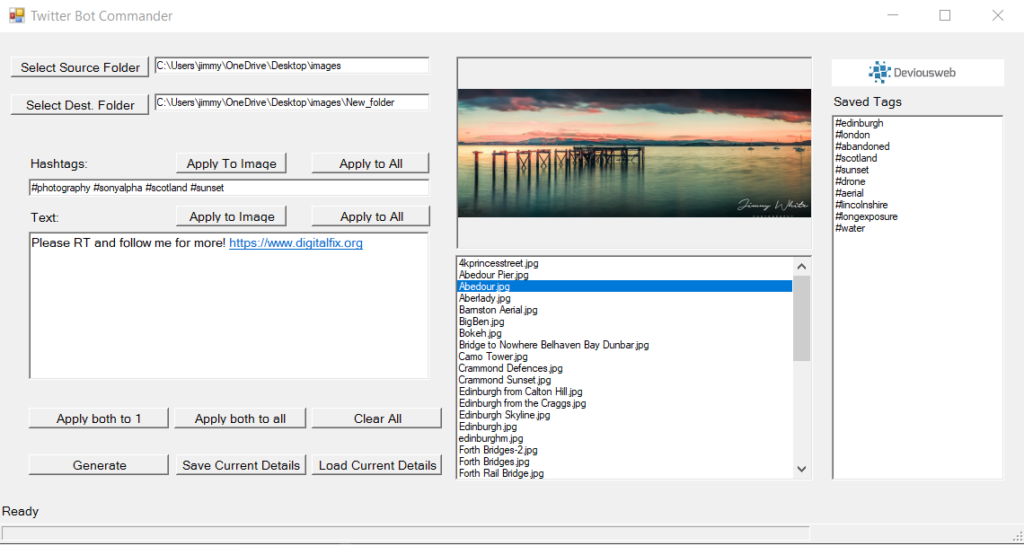Load Current Details

coord(377,465)
